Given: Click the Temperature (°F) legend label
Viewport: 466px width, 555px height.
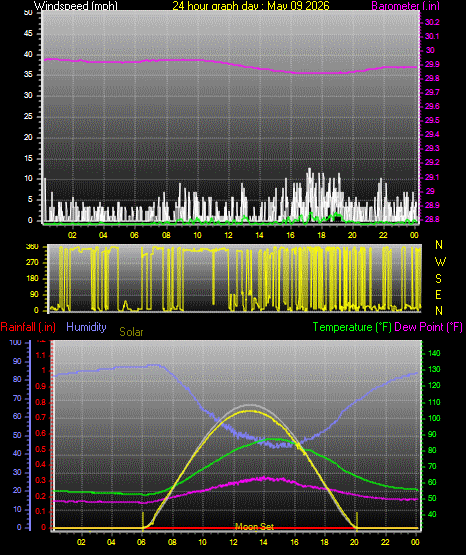Looking at the screenshot, I should click(352, 327).
